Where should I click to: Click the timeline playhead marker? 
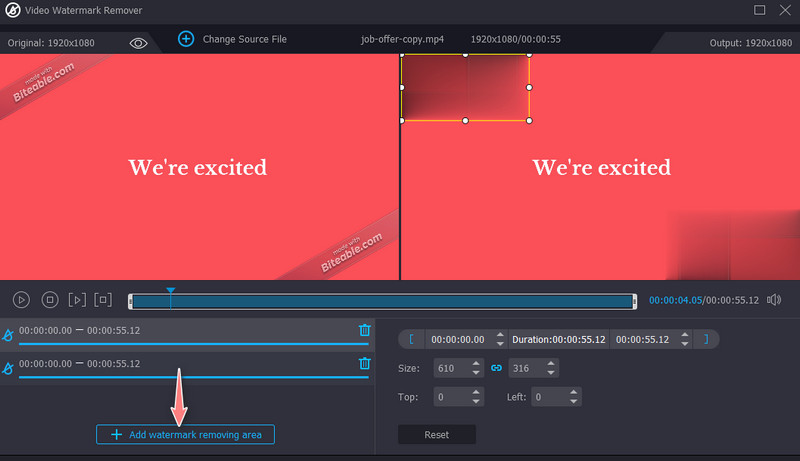(x=171, y=292)
